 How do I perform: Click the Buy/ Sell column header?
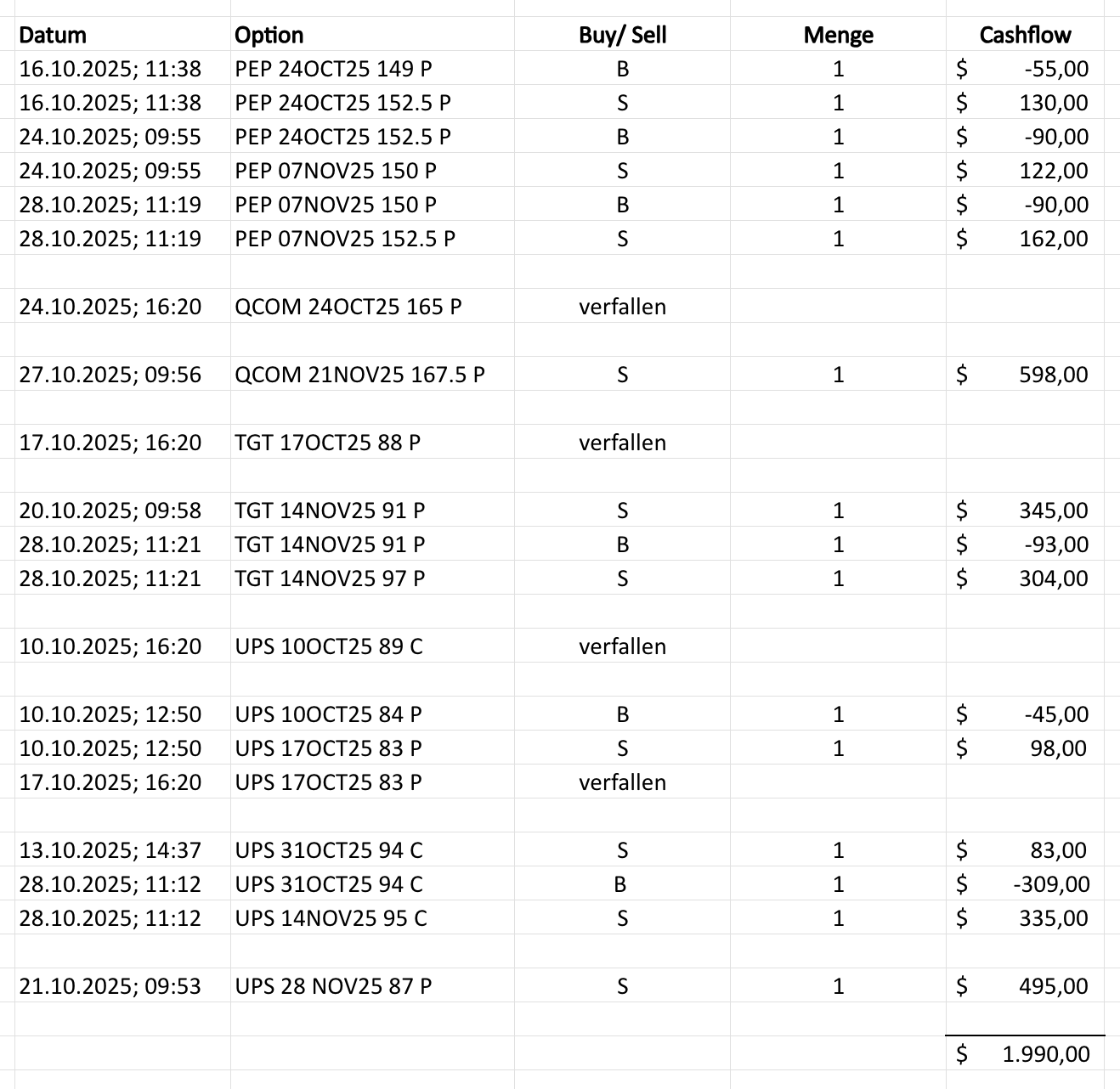[622, 35]
